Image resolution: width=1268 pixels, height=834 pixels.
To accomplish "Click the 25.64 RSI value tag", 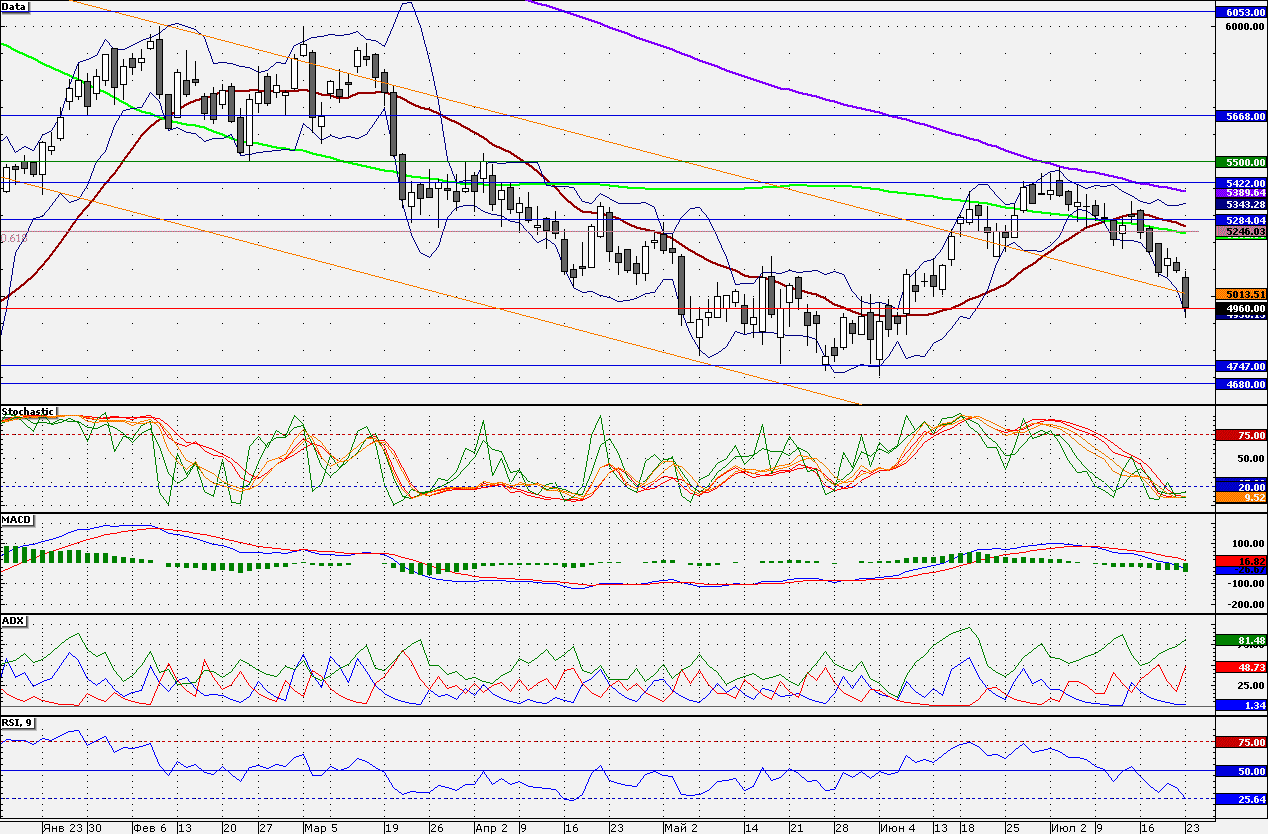I will 1241,799.
